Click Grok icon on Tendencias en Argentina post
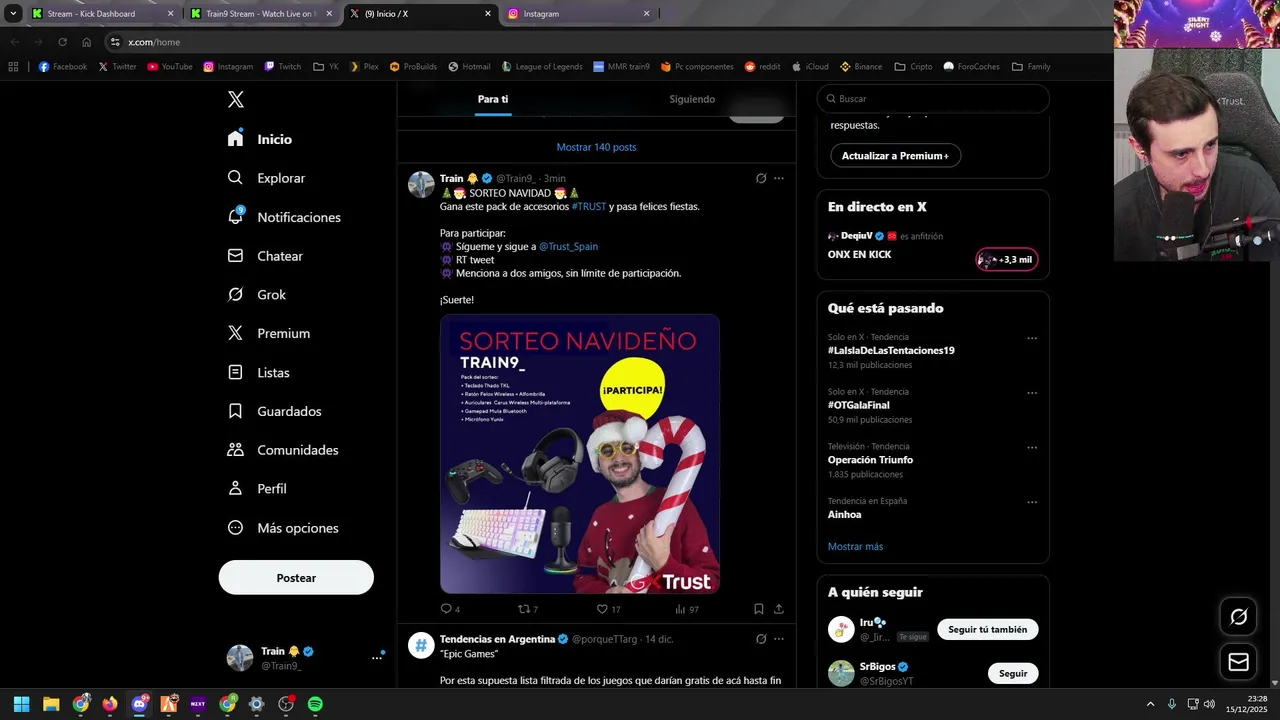Image resolution: width=1280 pixels, height=720 pixels. pyautogui.click(x=761, y=639)
